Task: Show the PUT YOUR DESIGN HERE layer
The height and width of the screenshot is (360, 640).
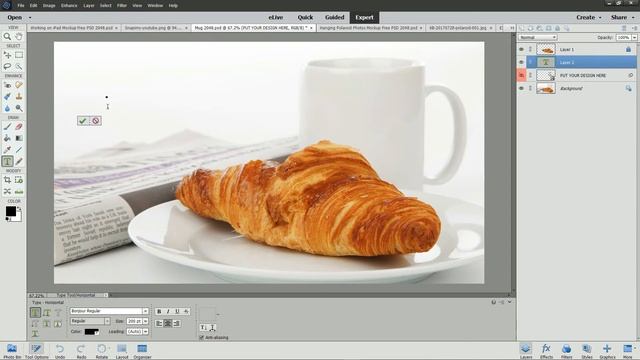Action: [x=521, y=76]
